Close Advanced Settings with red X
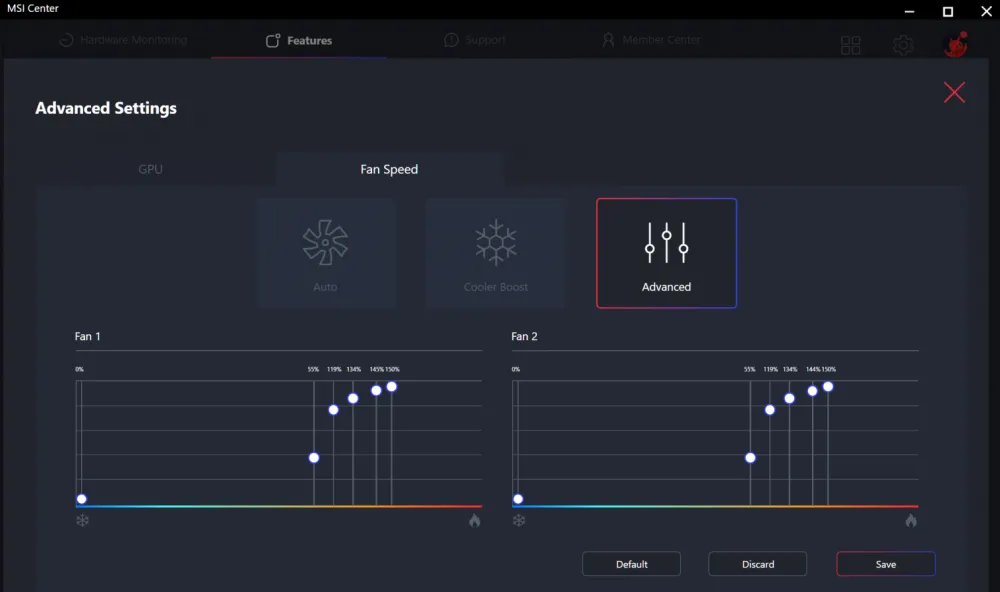Viewport: 1000px width, 592px height. (954, 93)
